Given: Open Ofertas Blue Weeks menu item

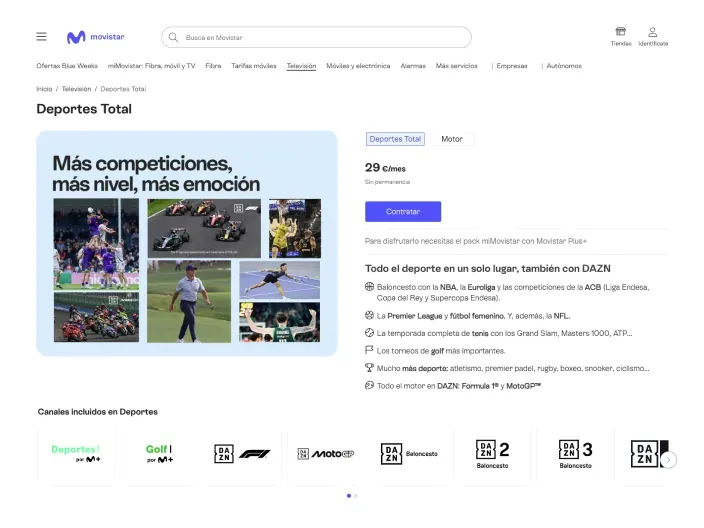Looking at the screenshot, I should pyautogui.click(x=67, y=66).
